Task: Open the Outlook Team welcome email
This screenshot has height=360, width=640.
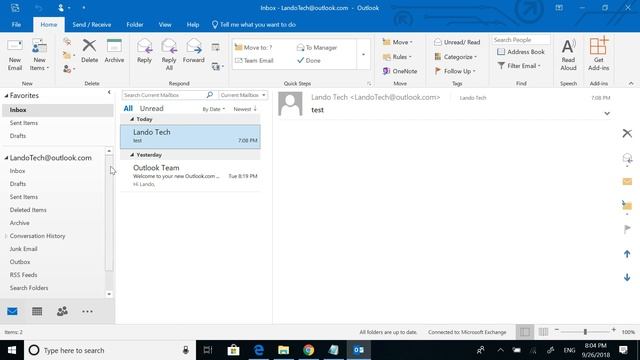Action: pos(190,176)
